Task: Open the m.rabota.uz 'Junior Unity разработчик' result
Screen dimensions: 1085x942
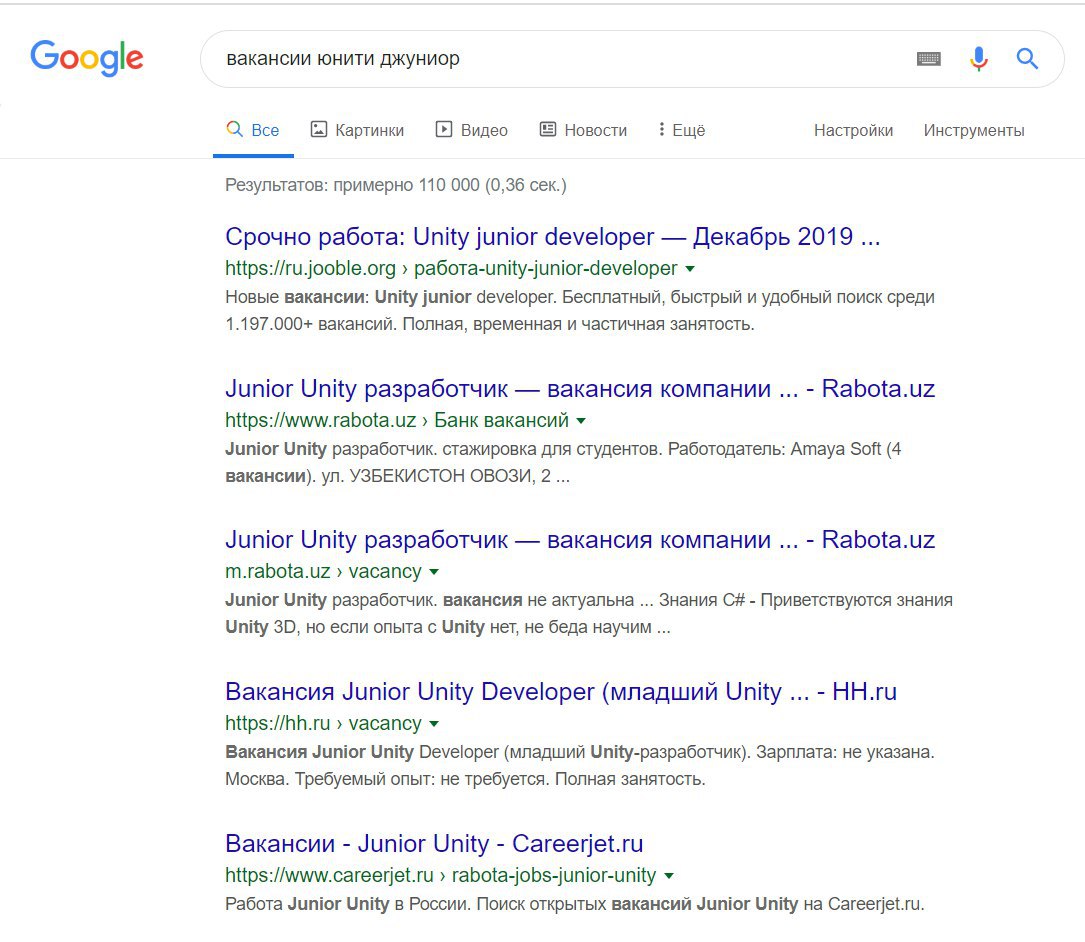Action: tap(580, 539)
